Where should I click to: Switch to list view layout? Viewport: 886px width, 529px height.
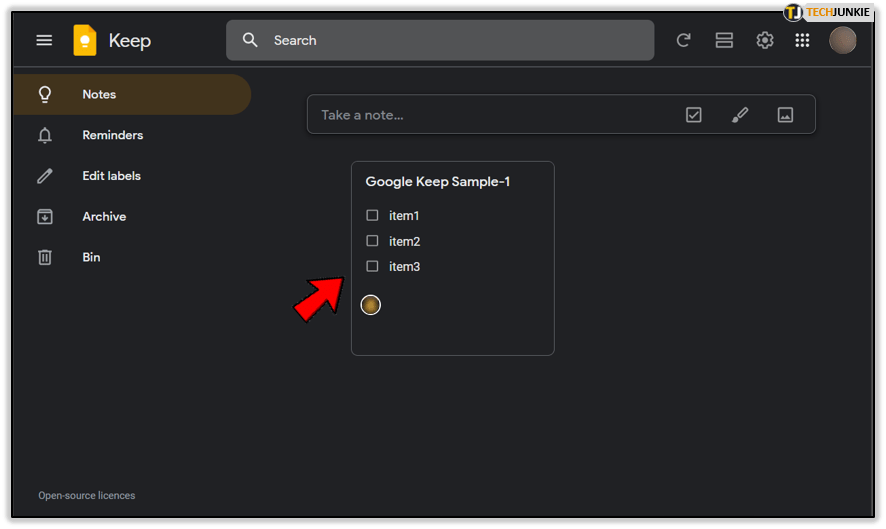click(724, 40)
